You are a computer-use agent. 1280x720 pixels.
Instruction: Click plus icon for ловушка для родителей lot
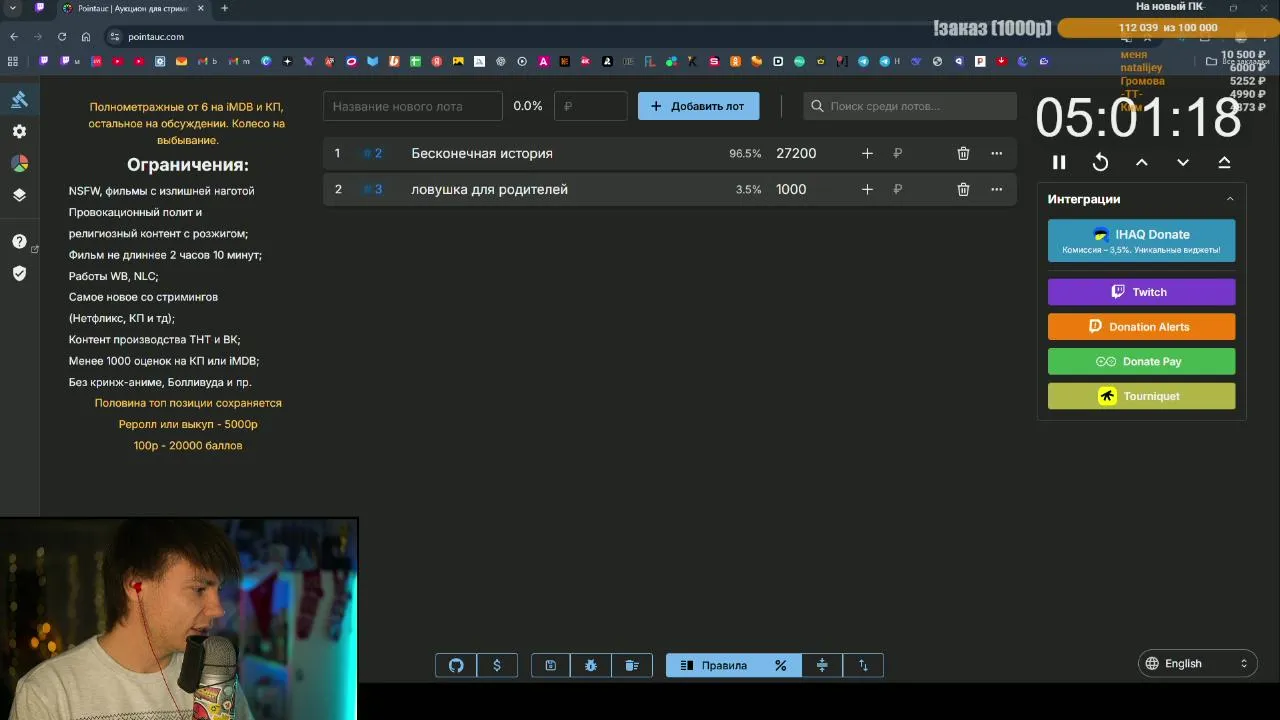(867, 189)
